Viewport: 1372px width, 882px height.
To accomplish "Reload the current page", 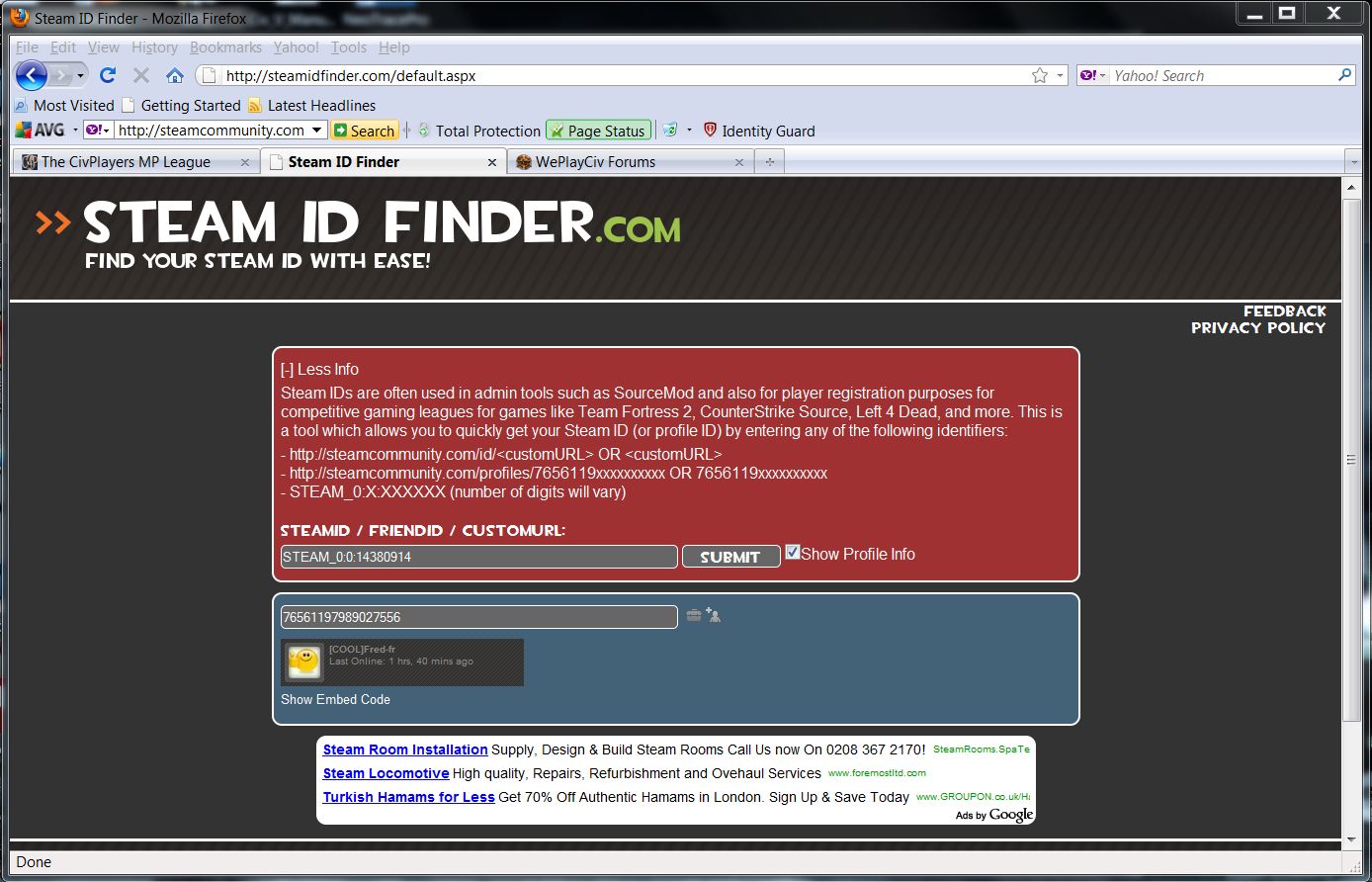I will 108,75.
